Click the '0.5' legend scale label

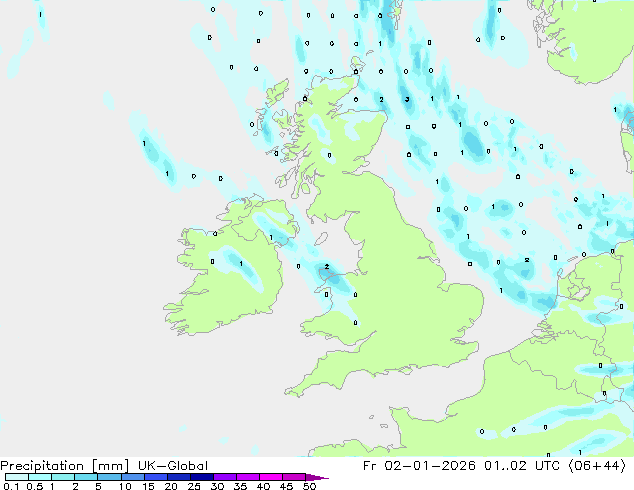click(x=35, y=486)
